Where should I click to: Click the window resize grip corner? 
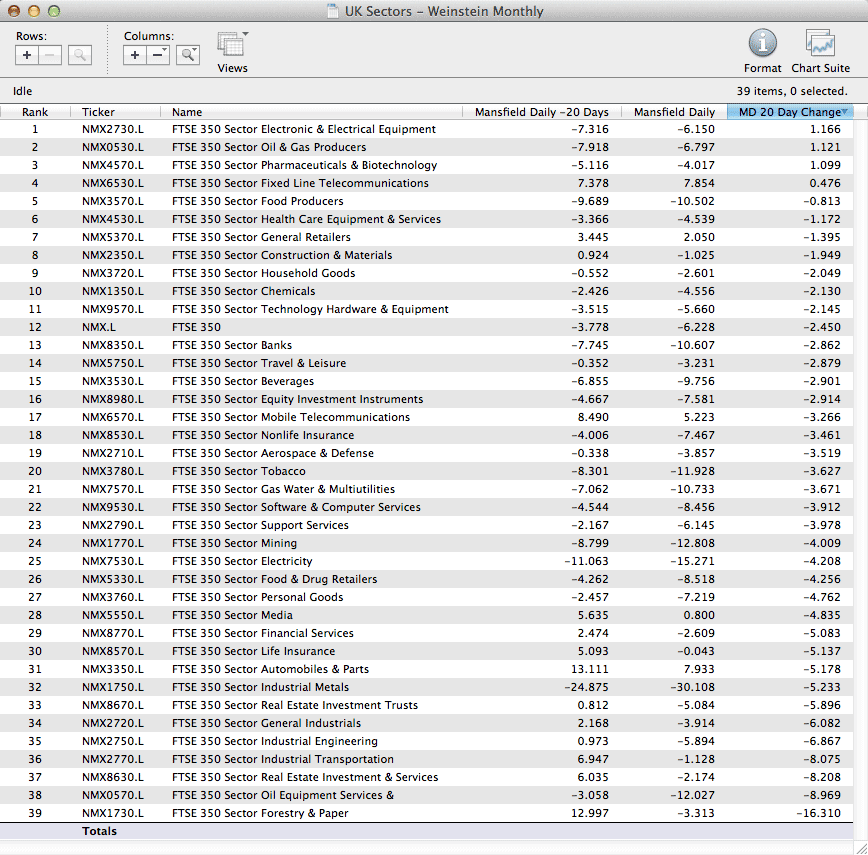click(x=859, y=847)
